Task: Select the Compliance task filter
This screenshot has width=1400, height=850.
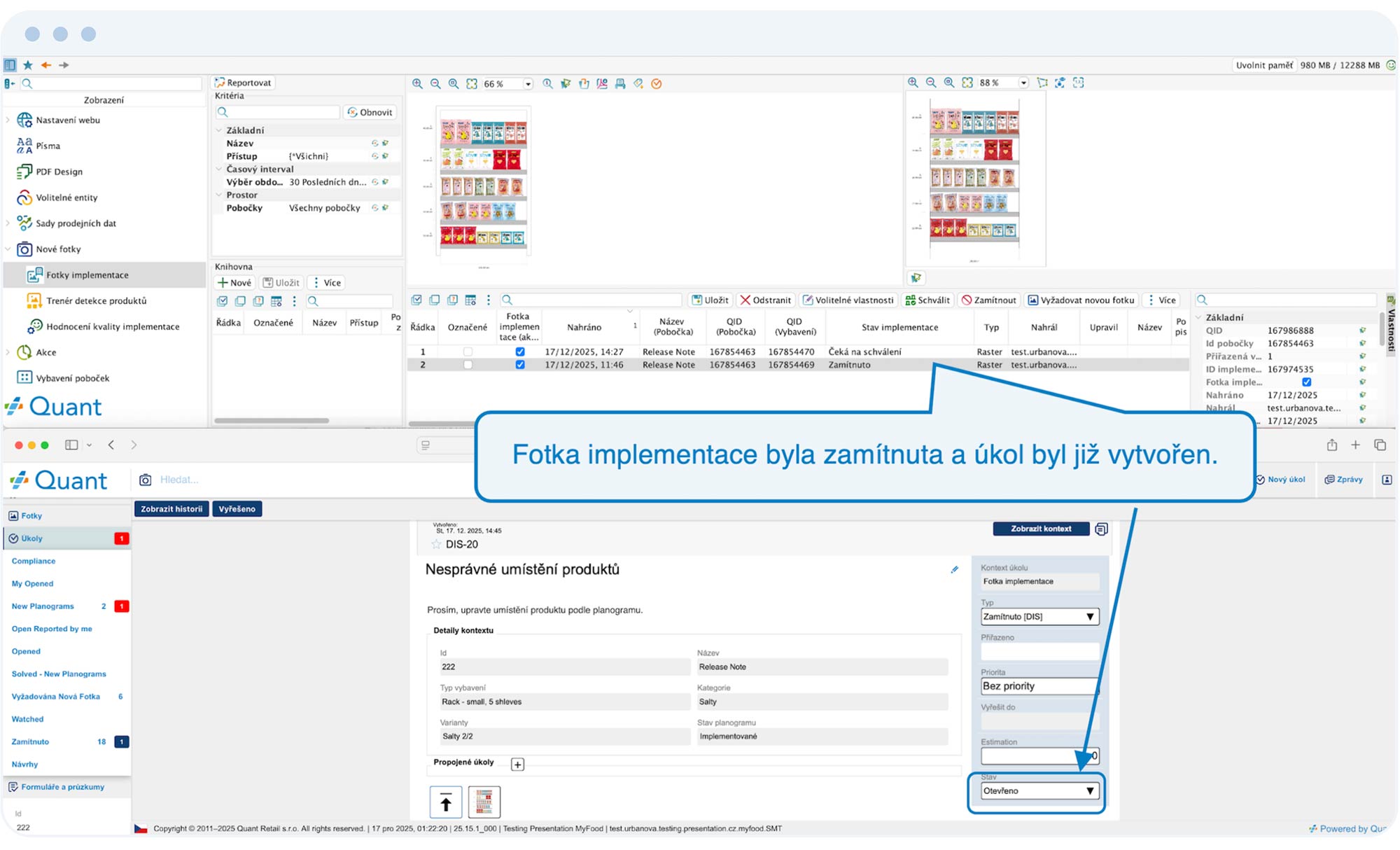Action: coord(34,562)
